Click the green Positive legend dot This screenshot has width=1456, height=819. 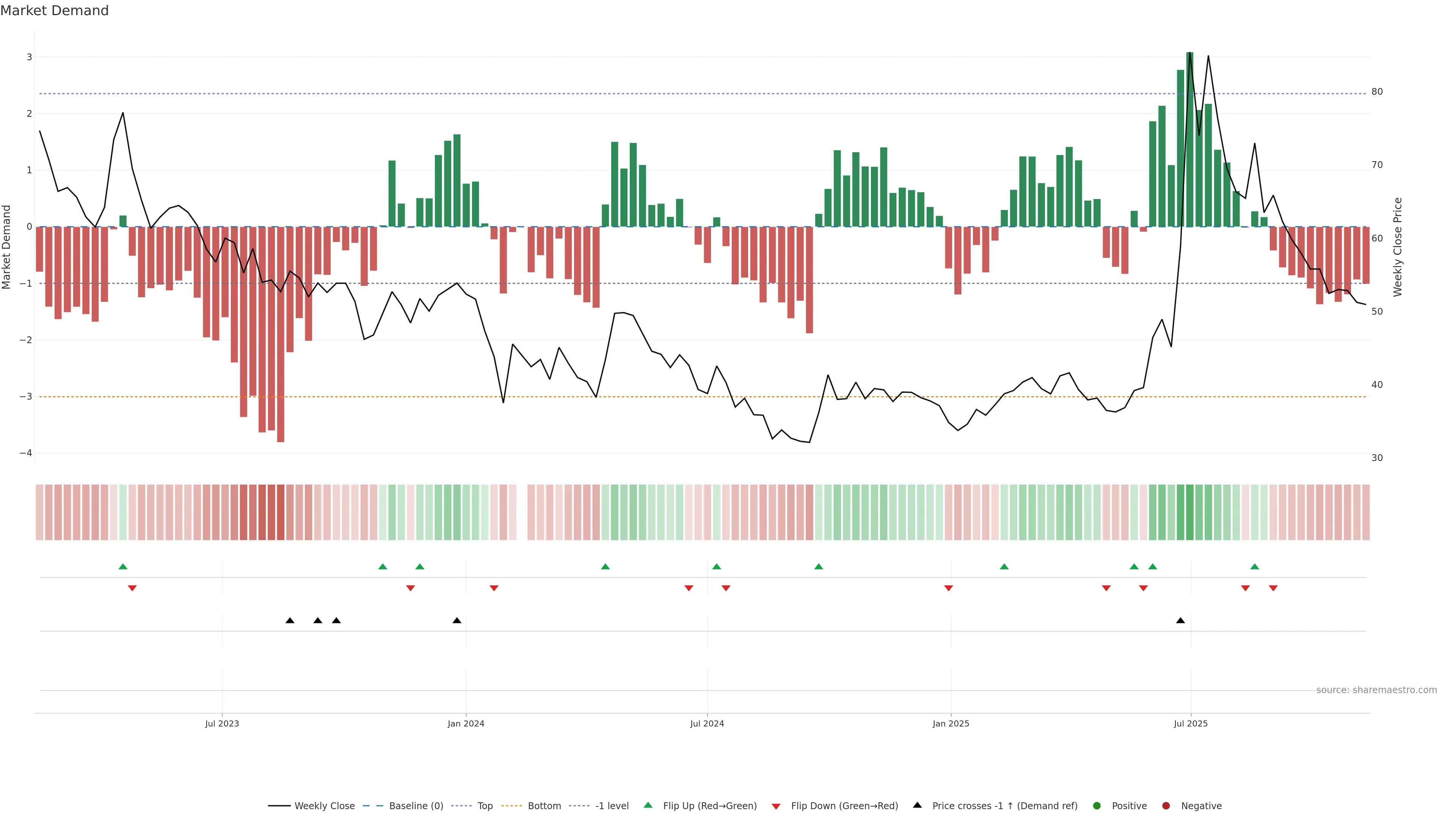(x=1097, y=806)
